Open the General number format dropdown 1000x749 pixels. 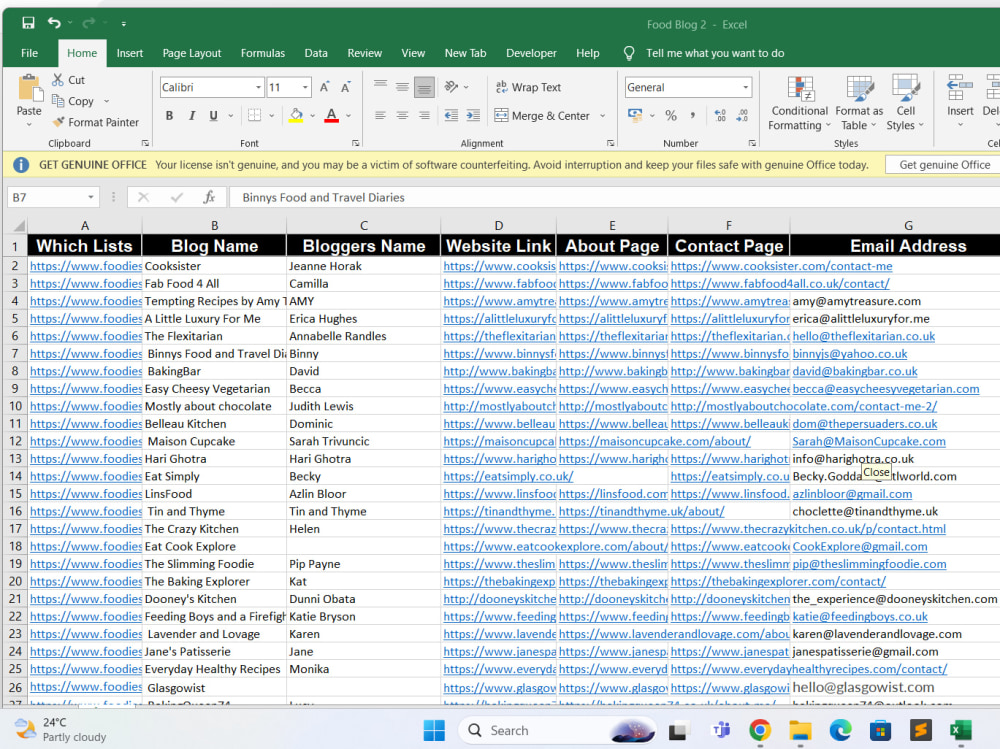pos(745,87)
